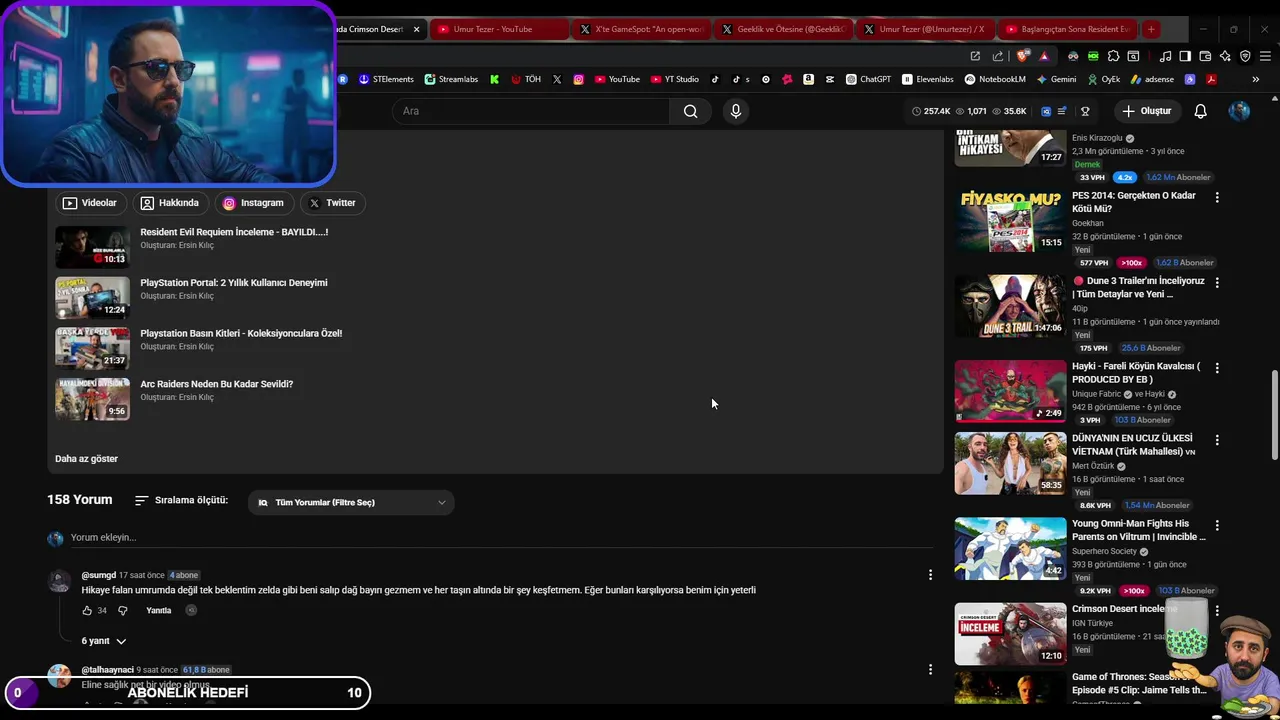Viewport: 1280px width, 720px height.
Task: Click the YouTube search magnifier button
Action: [690, 111]
